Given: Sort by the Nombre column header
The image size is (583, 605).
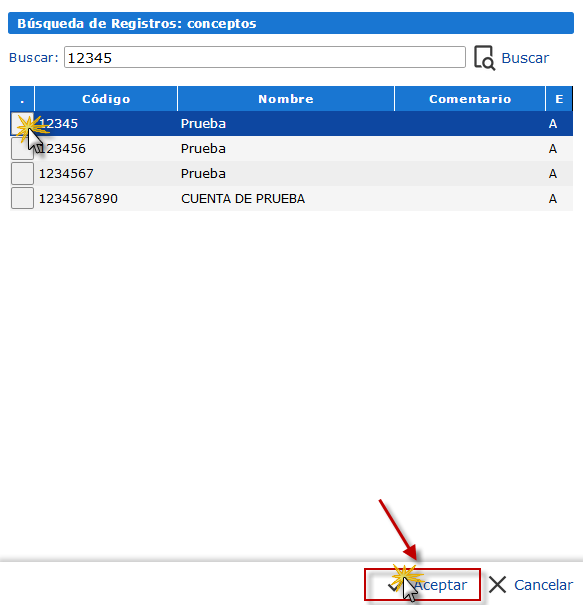Looking at the screenshot, I should pos(286,99).
